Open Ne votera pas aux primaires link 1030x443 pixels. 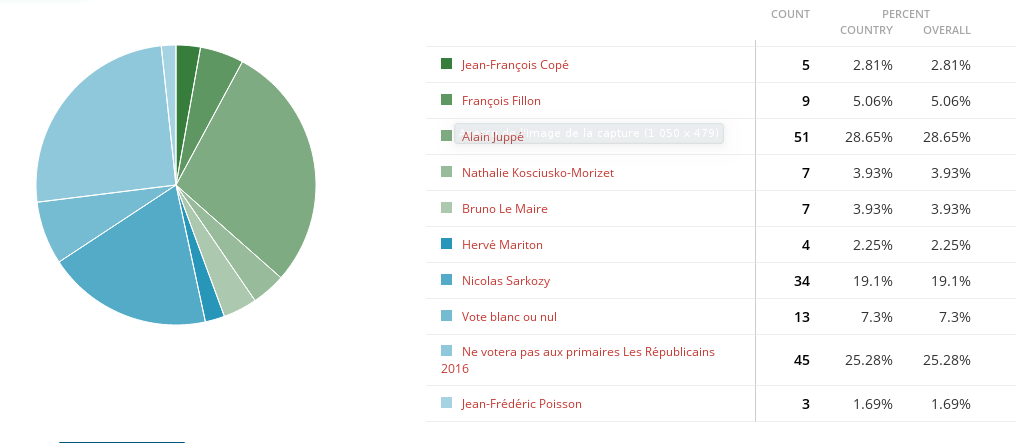coord(588,352)
